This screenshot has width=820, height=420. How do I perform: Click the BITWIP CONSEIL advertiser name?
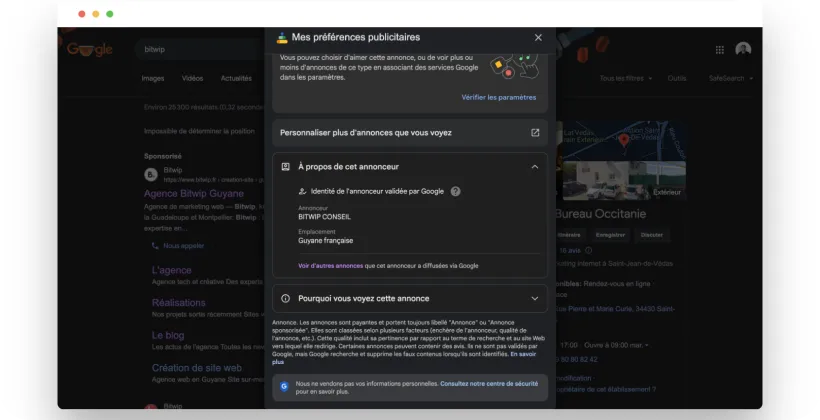click(324, 217)
